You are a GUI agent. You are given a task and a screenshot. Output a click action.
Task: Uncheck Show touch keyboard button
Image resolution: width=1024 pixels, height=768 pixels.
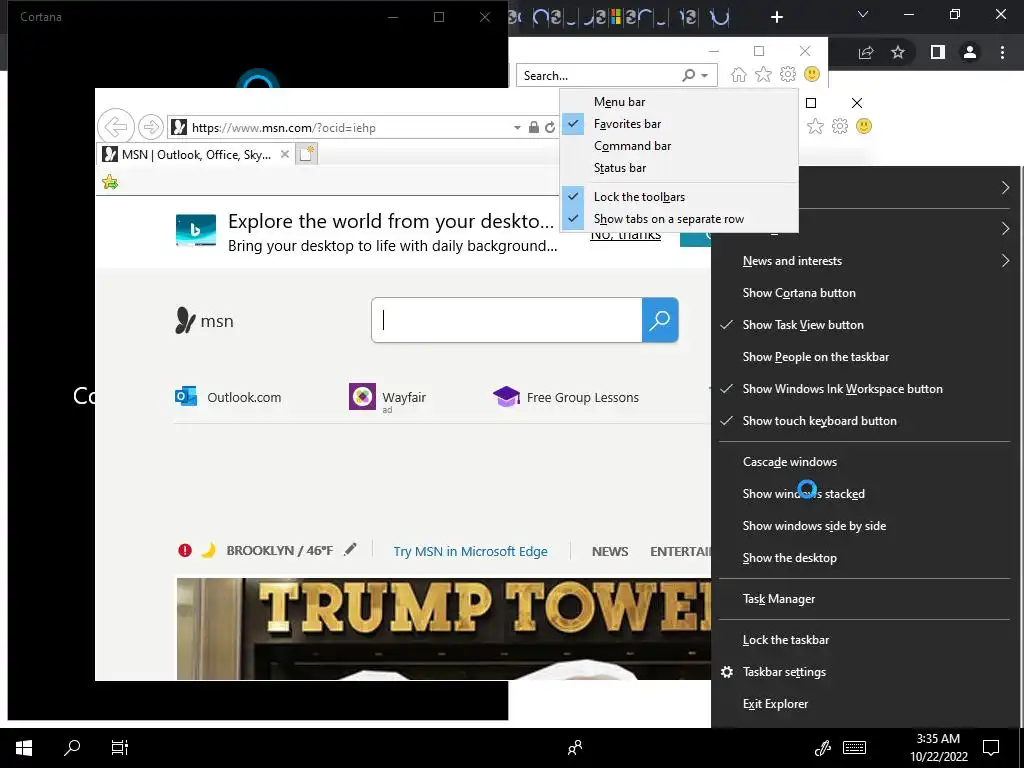point(865,421)
